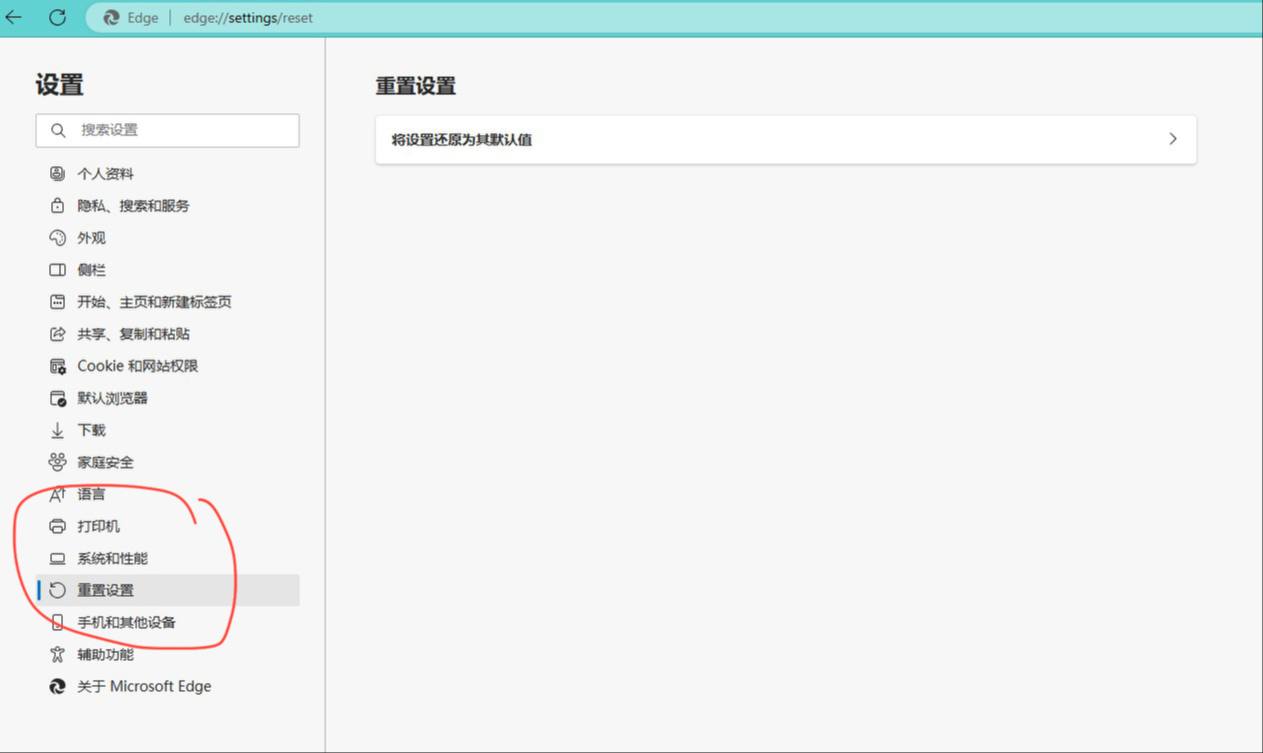This screenshot has height=753, width=1263.
Task: Open the 侧栏 settings section
Action: coord(91,270)
